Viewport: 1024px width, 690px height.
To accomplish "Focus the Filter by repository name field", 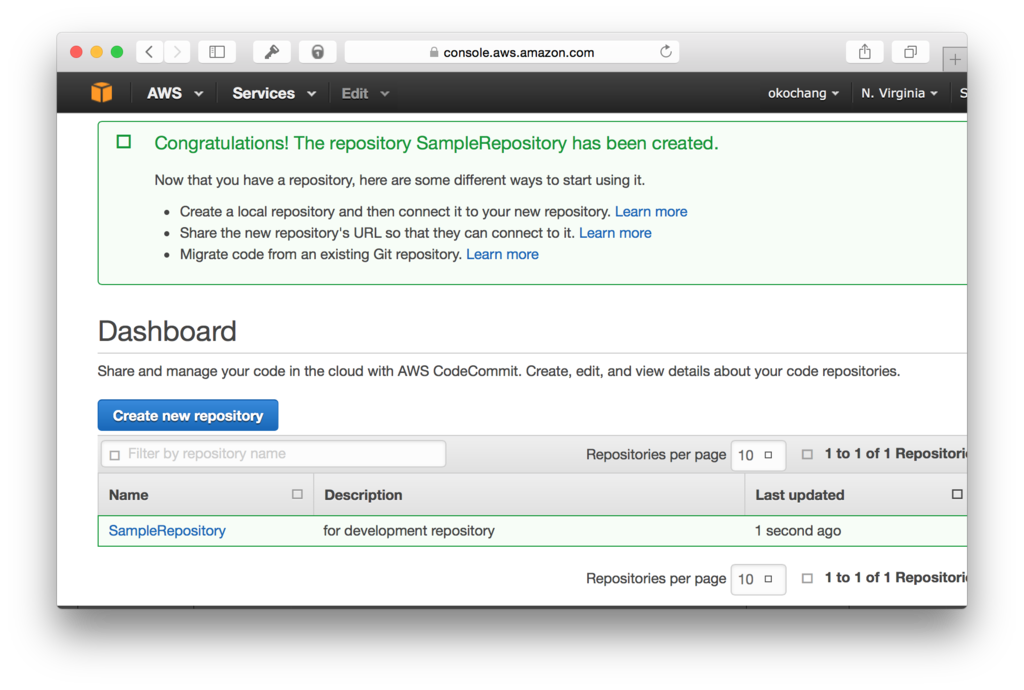I will (x=274, y=454).
